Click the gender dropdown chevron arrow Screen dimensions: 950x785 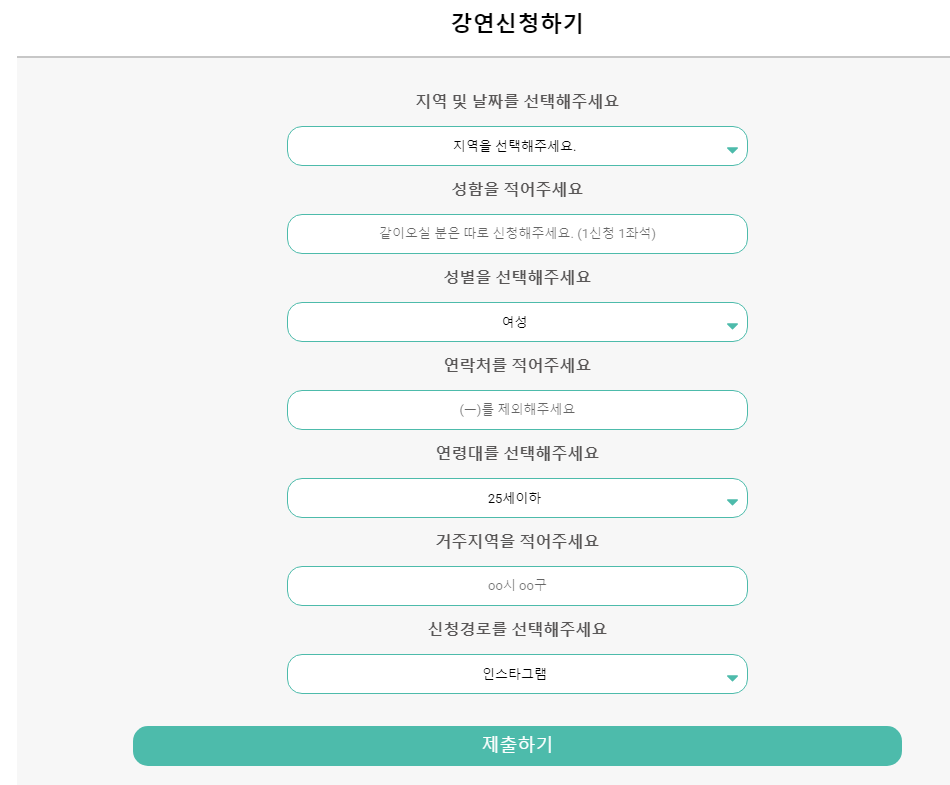point(733,322)
